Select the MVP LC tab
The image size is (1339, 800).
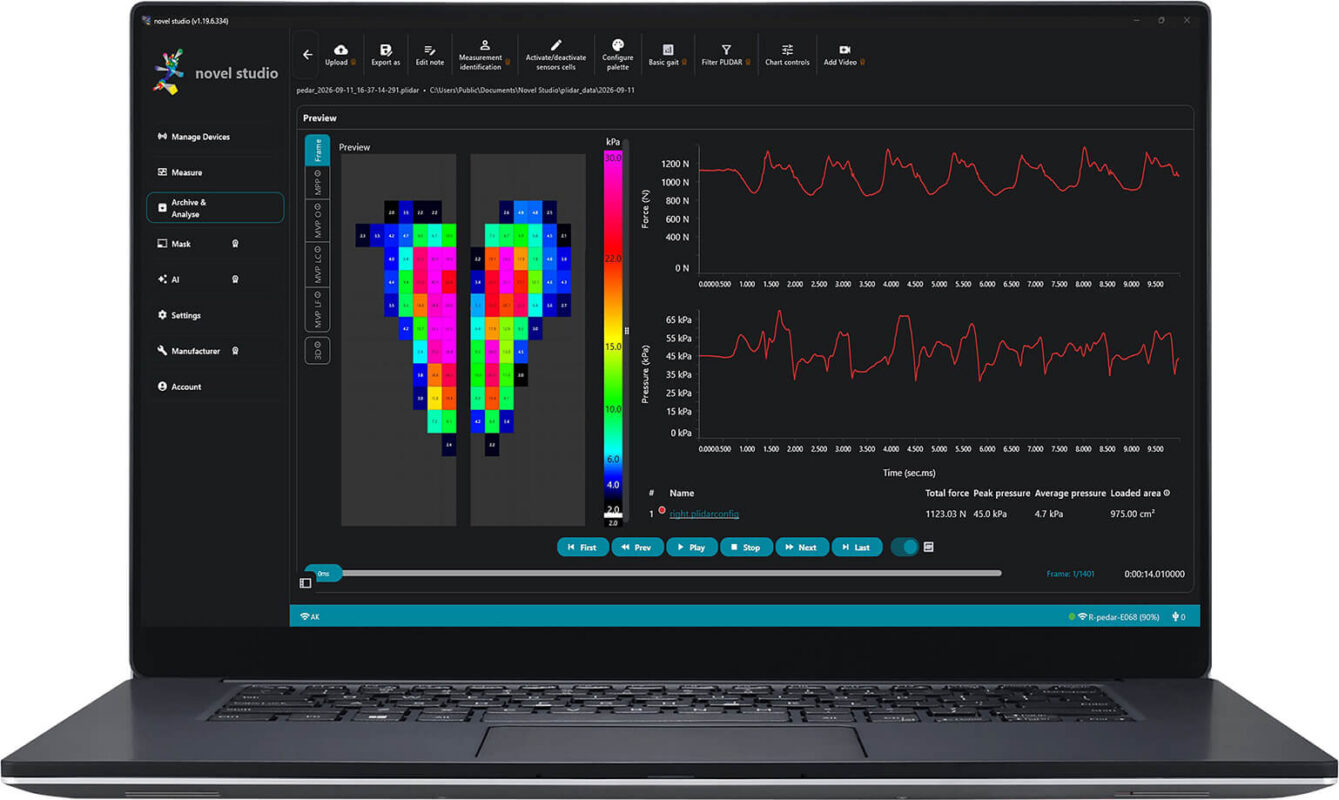pyautogui.click(x=317, y=265)
